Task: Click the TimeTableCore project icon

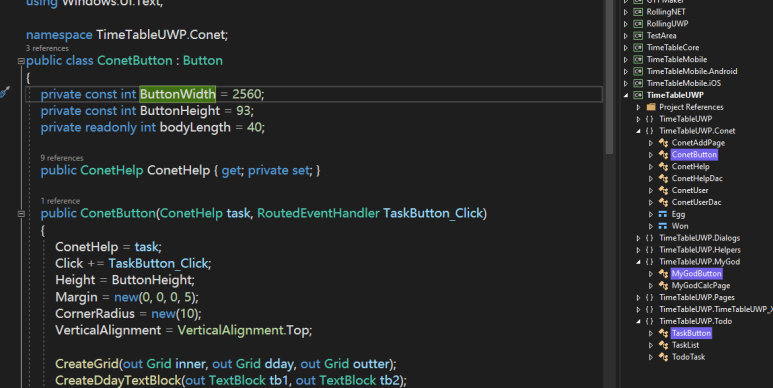Action: pyautogui.click(x=638, y=47)
